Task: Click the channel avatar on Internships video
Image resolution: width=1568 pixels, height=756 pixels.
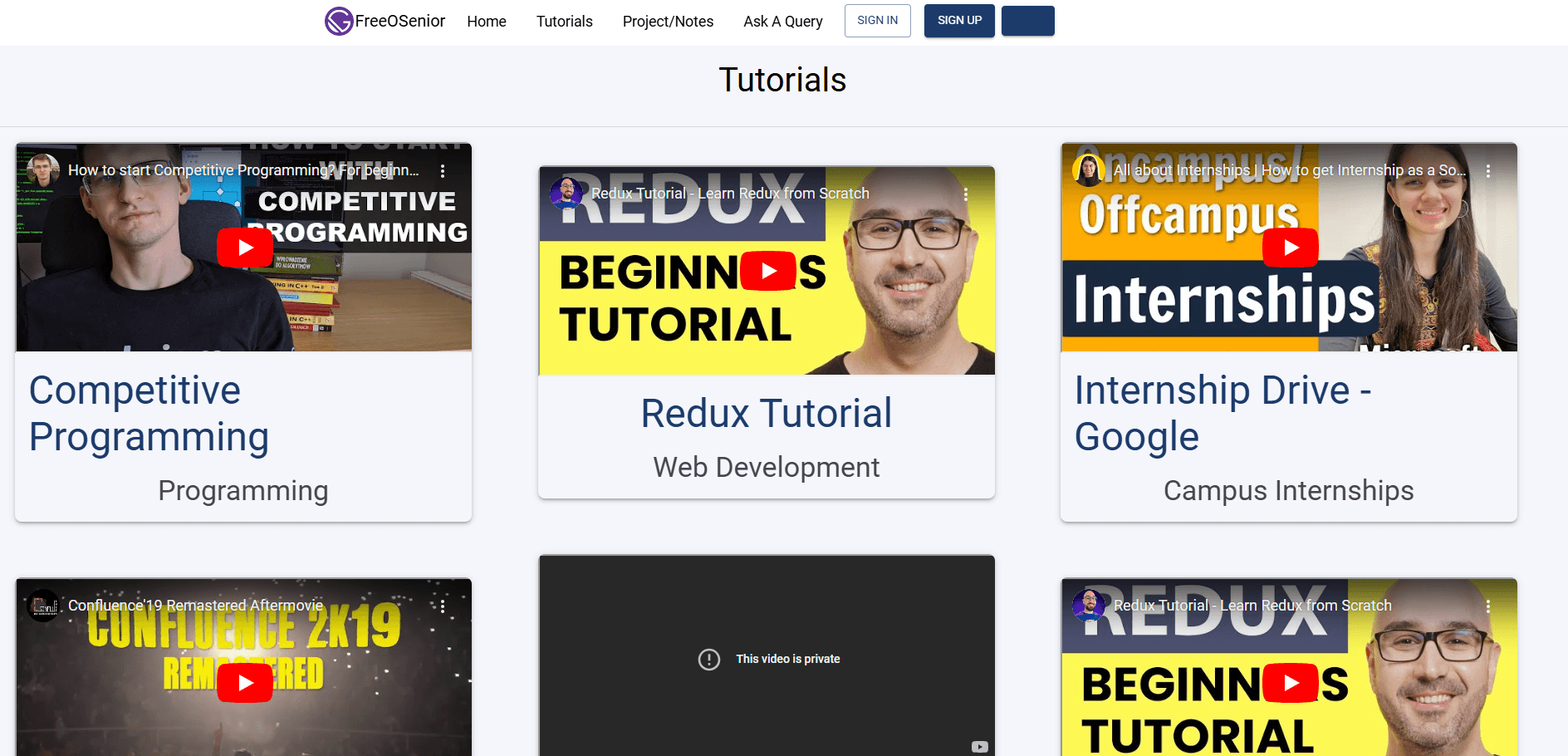Action: tap(1088, 170)
